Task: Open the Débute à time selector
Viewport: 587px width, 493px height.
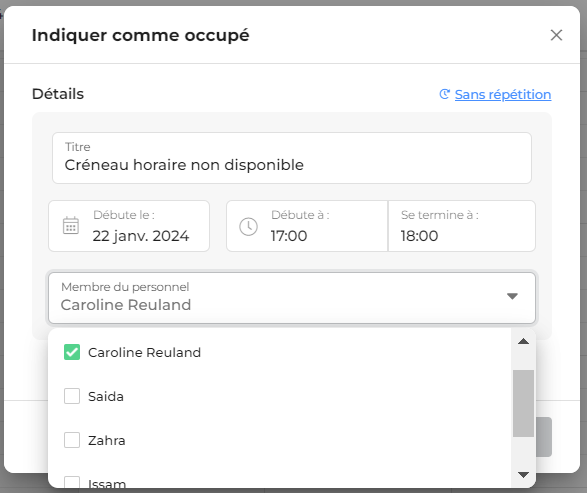Action: 307,226
